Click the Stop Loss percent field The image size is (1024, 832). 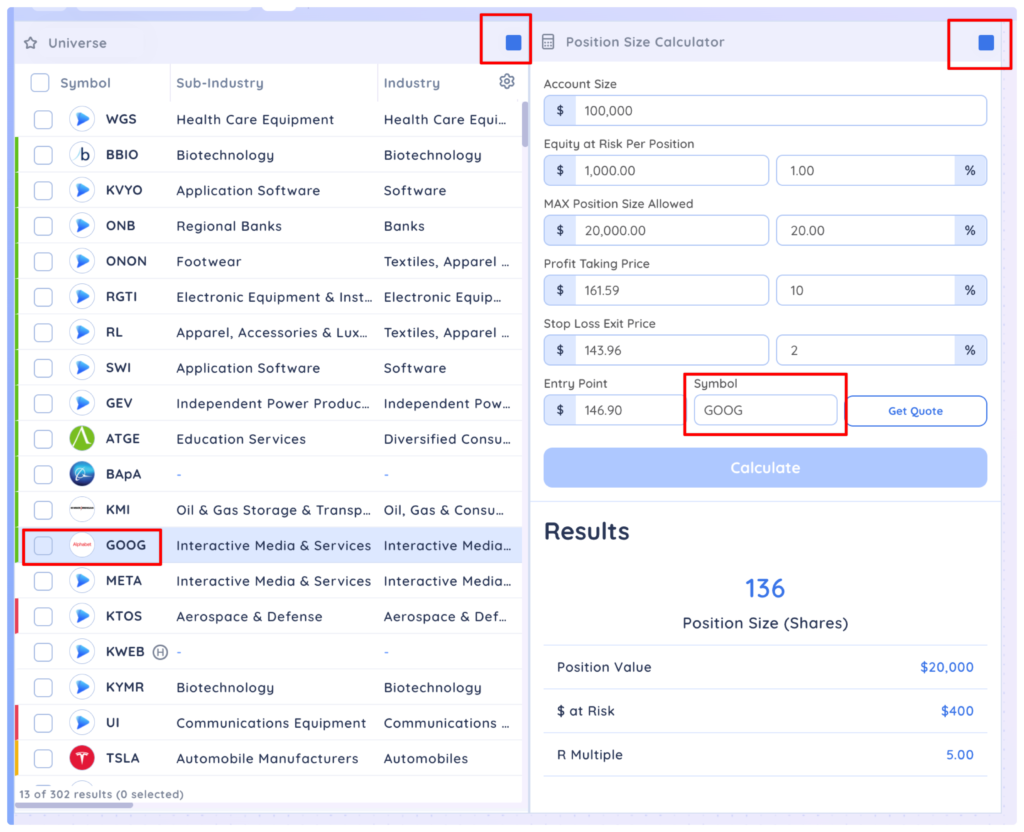click(x=881, y=350)
